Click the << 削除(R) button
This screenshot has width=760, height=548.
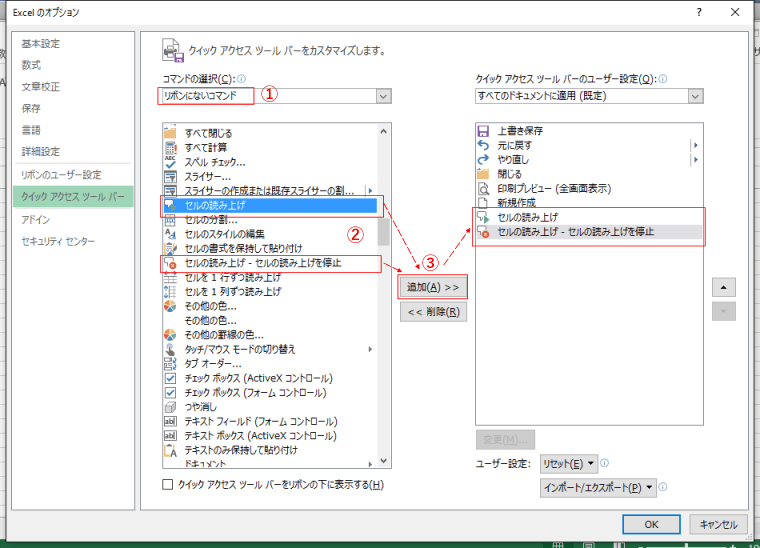pyautogui.click(x=433, y=312)
